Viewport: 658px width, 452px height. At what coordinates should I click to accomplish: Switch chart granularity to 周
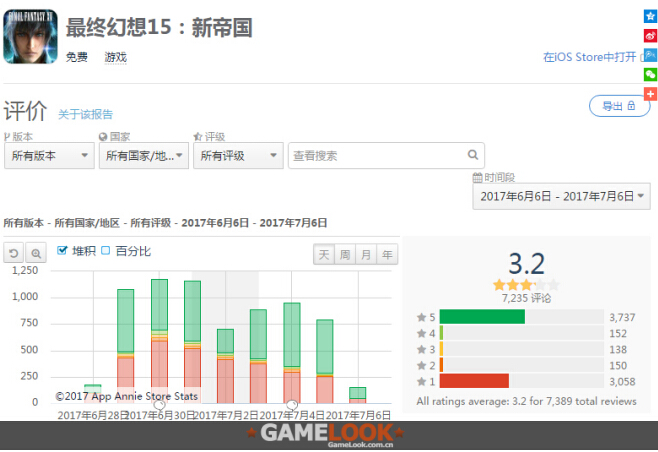345,254
